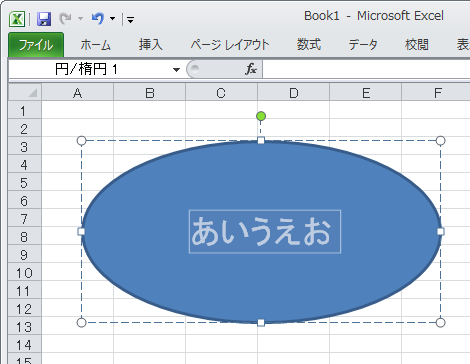Screen dimensions: 470x364
Task: Click the left middle sizing handle
Action: 81,231
